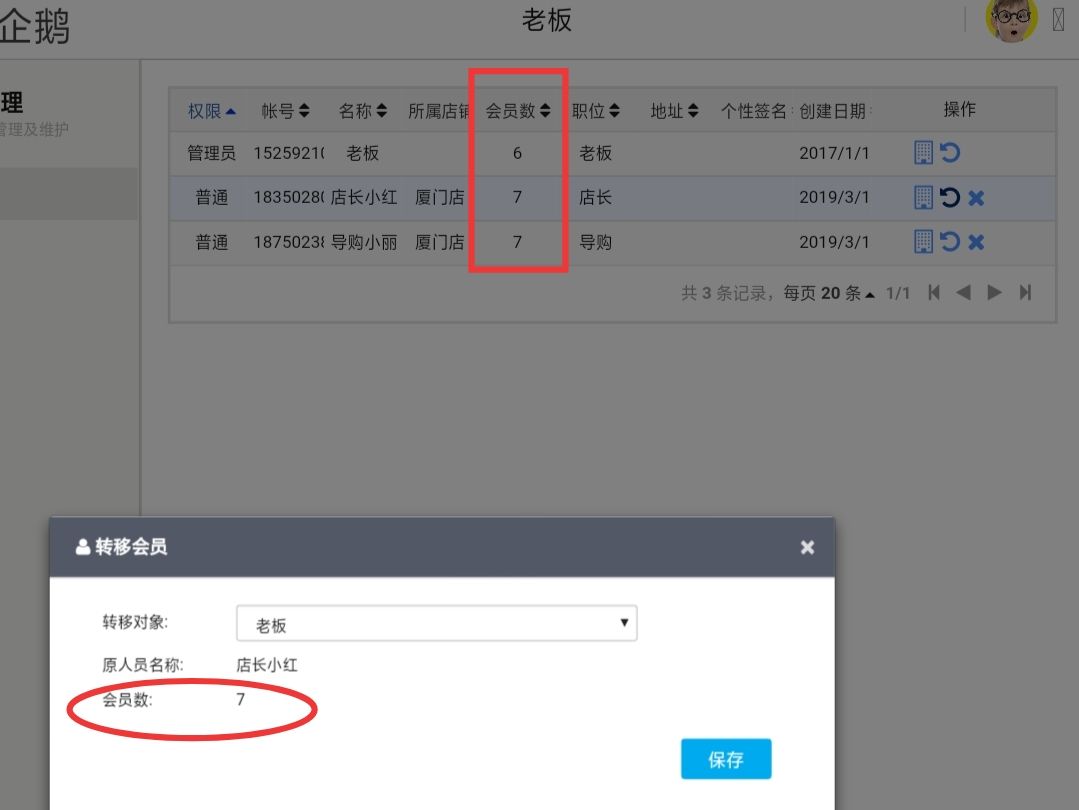Jump to the last page
The height and width of the screenshot is (810, 1079).
tap(1025, 293)
